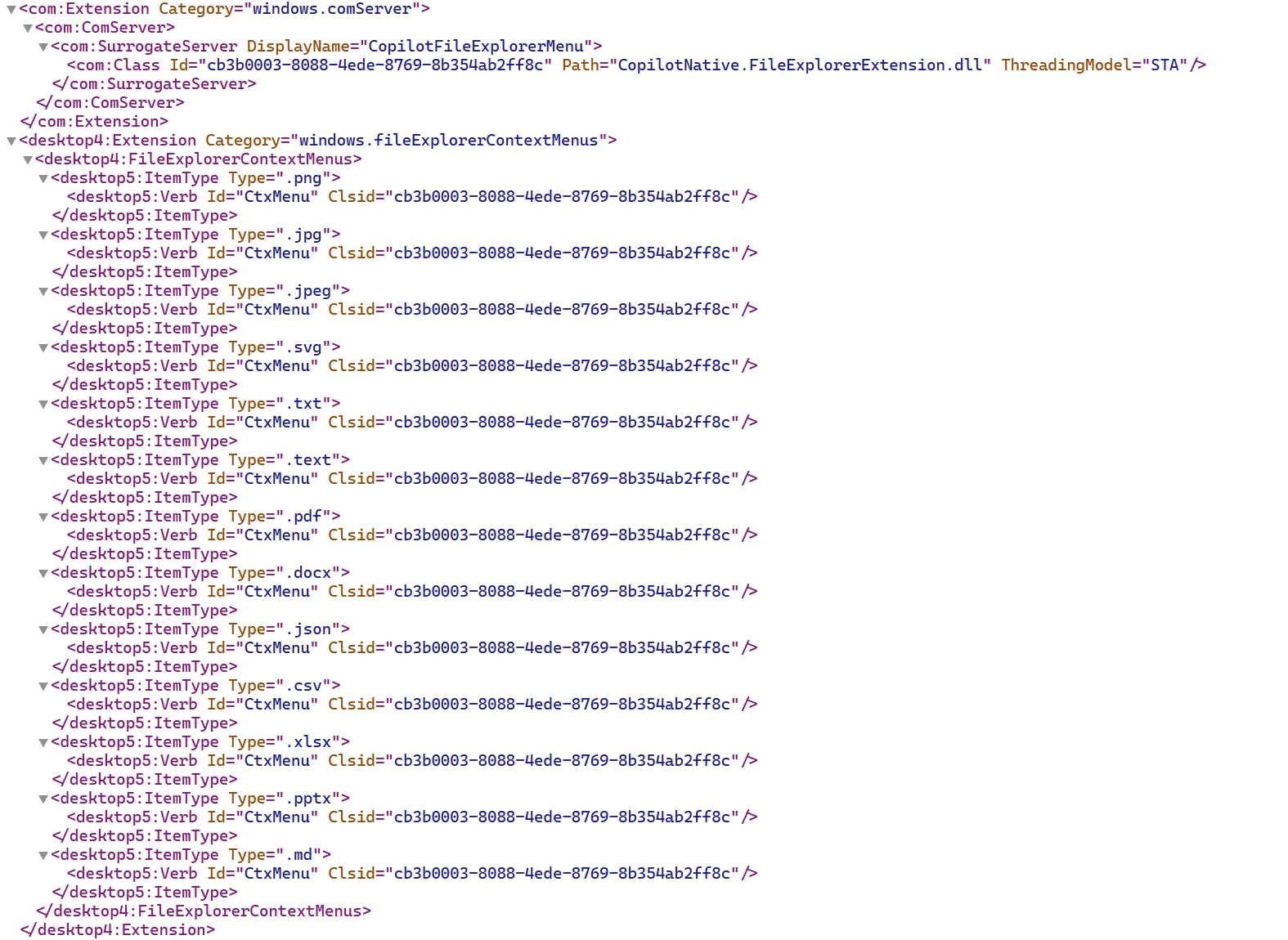Collapse the .txt ItemType node
Viewport: 1288px width, 940px height.
(x=43, y=405)
